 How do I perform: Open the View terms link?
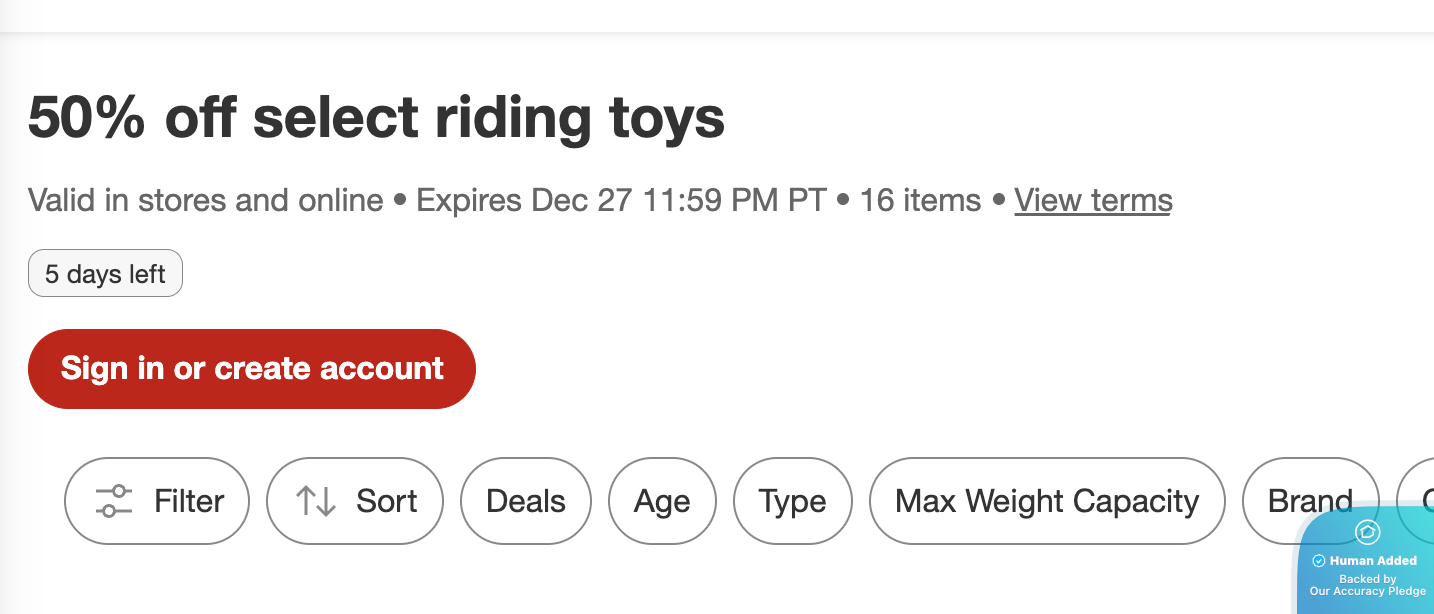(x=1093, y=200)
